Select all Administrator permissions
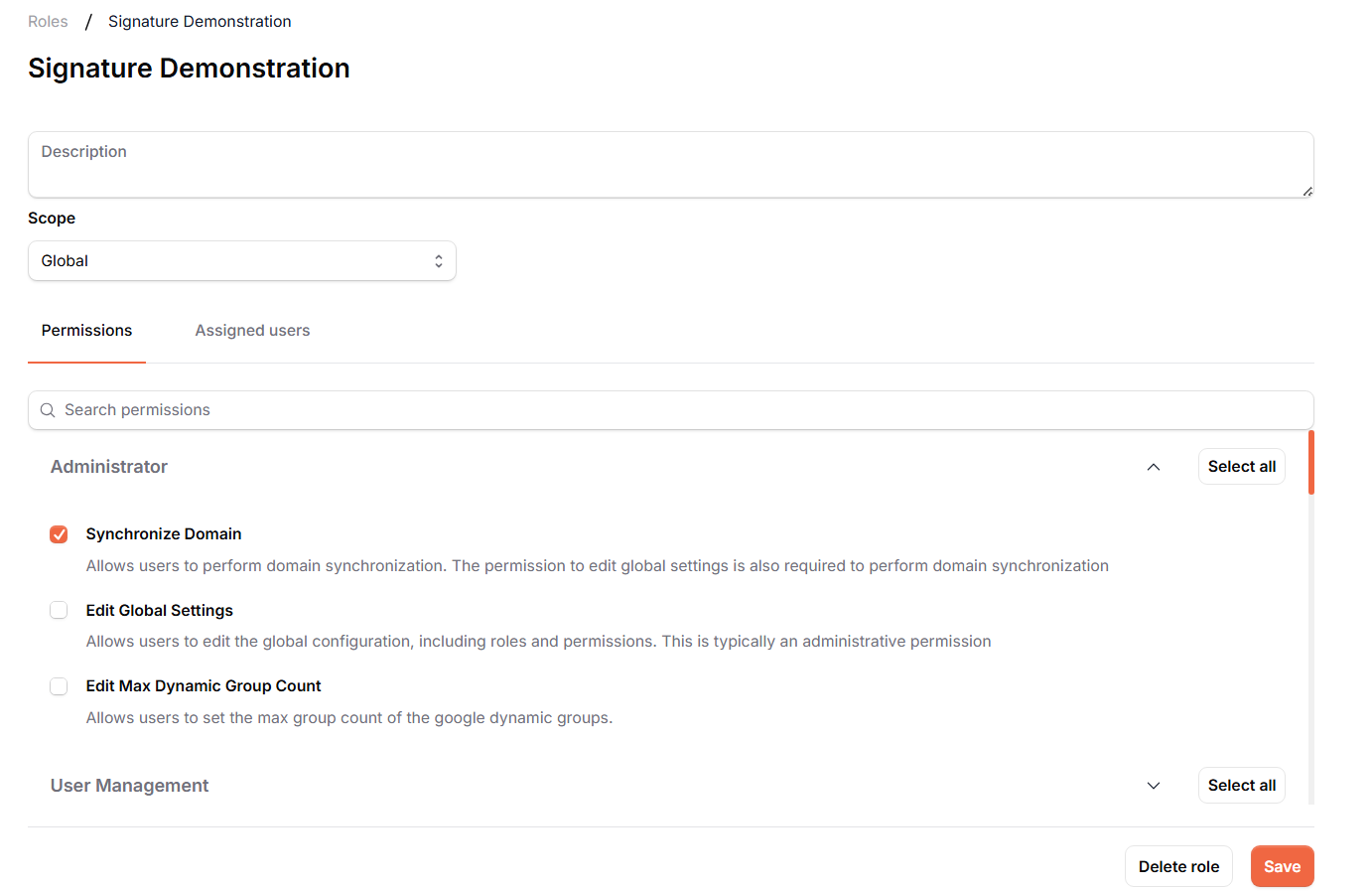The image size is (1372, 891). pyautogui.click(x=1242, y=467)
